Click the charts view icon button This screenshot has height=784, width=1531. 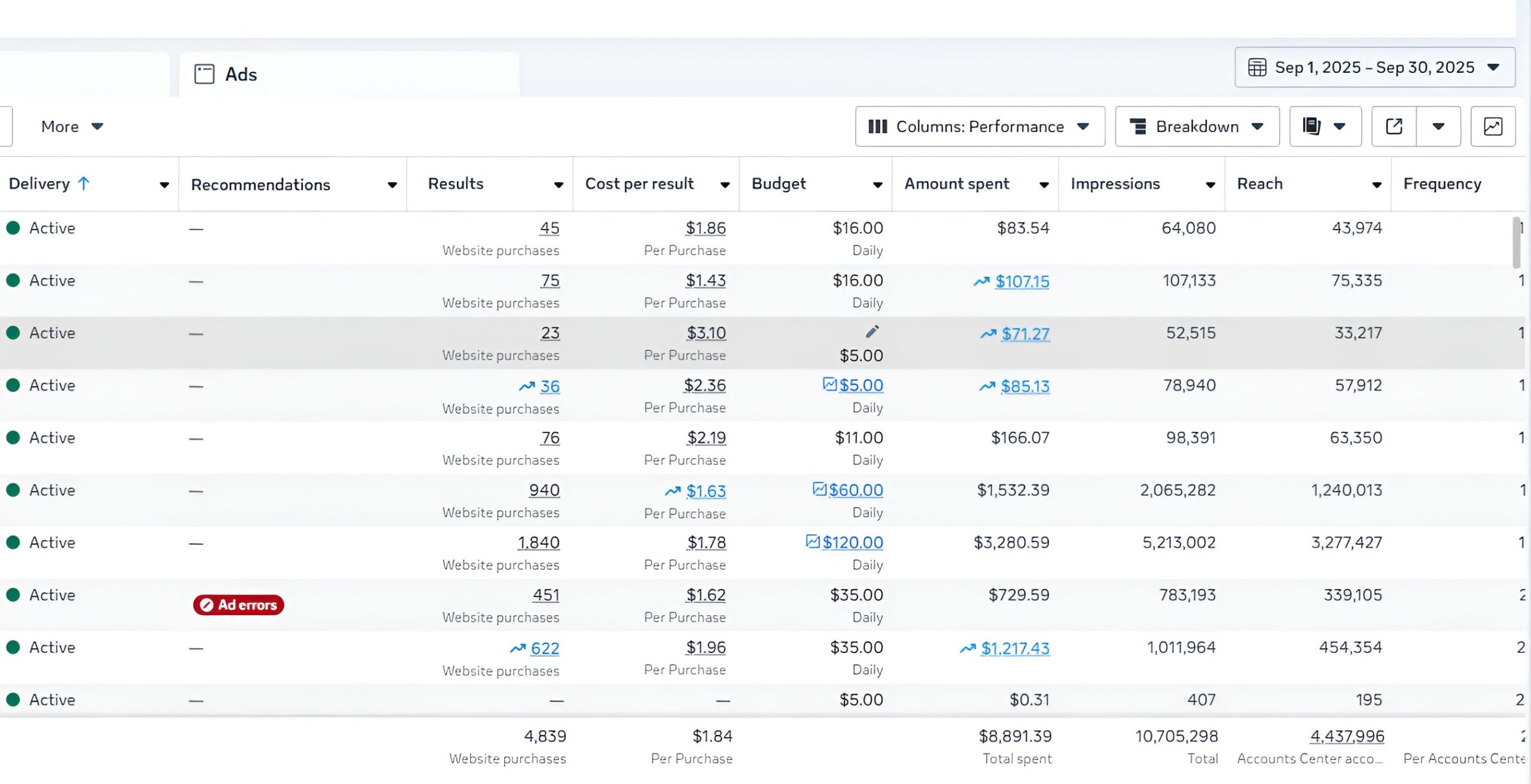[1492, 126]
